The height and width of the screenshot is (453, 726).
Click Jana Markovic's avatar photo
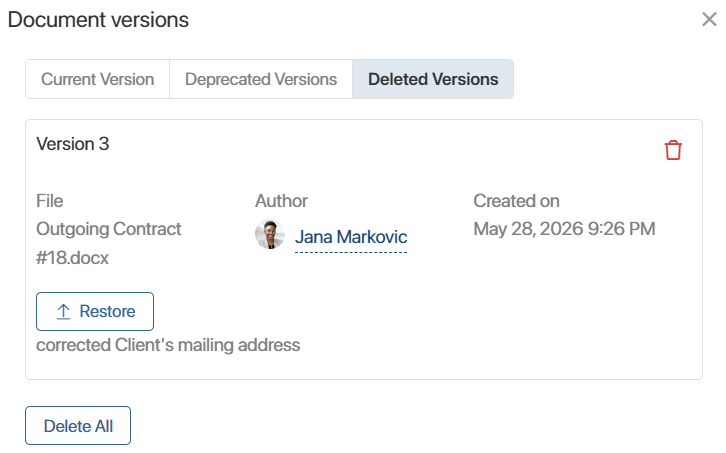[x=269, y=234]
